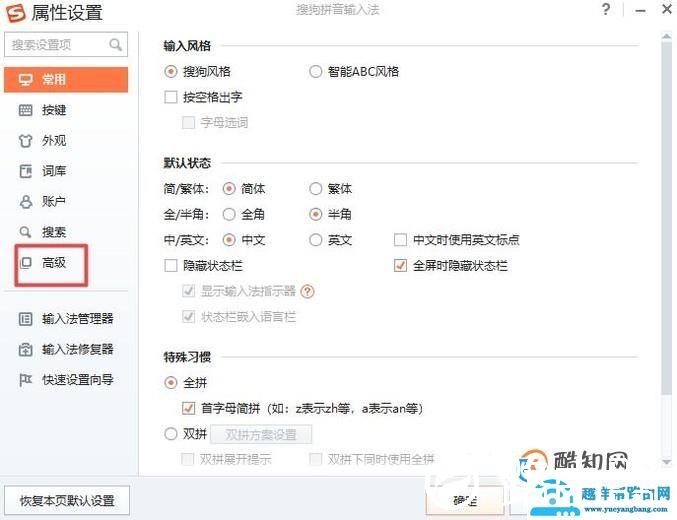Click the square icon beside 高级
Image resolution: width=677 pixels, height=520 pixels.
coord(25,262)
